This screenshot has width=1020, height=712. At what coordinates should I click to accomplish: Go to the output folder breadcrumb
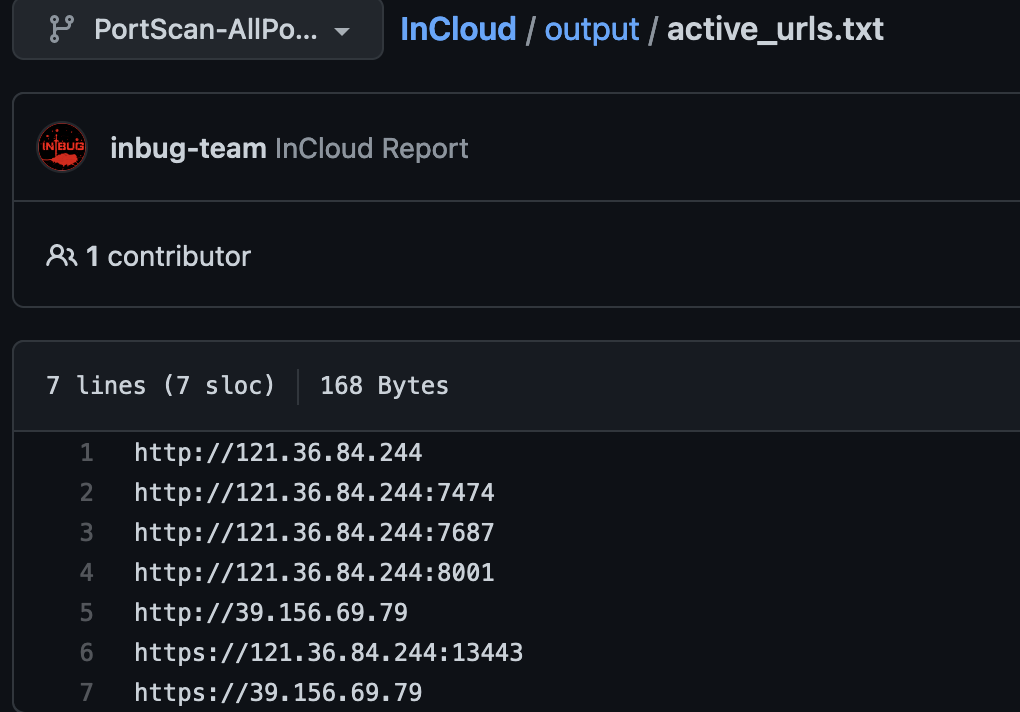[x=591, y=29]
